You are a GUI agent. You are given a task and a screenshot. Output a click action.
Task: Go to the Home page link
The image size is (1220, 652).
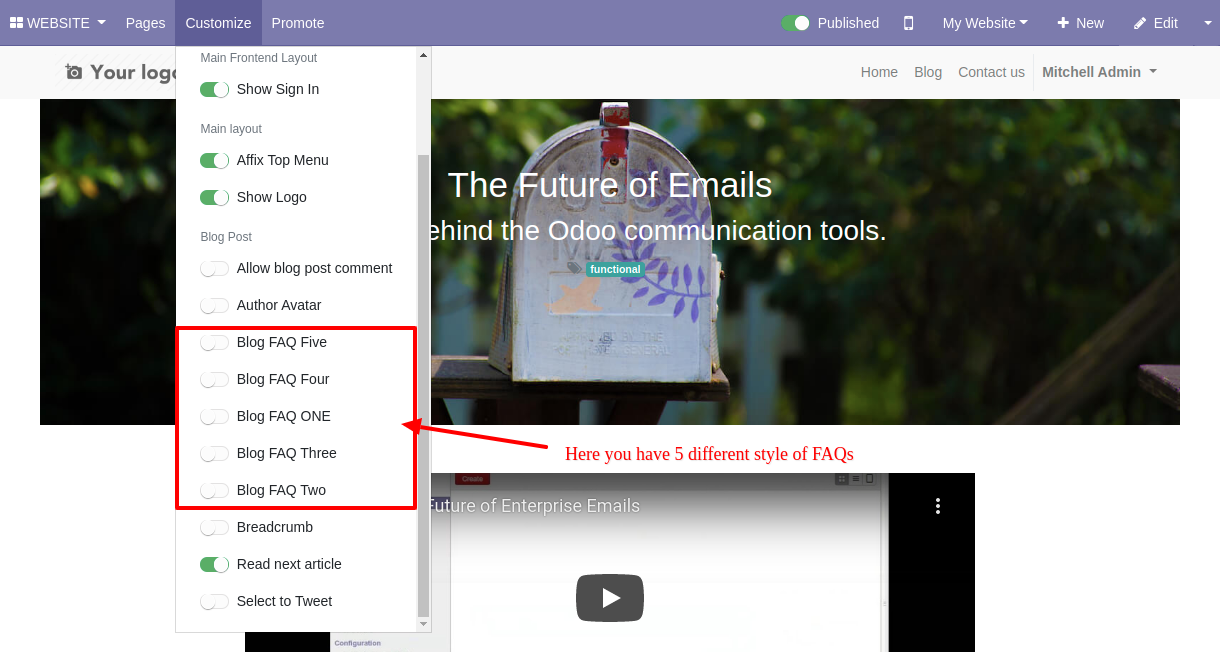click(x=879, y=72)
